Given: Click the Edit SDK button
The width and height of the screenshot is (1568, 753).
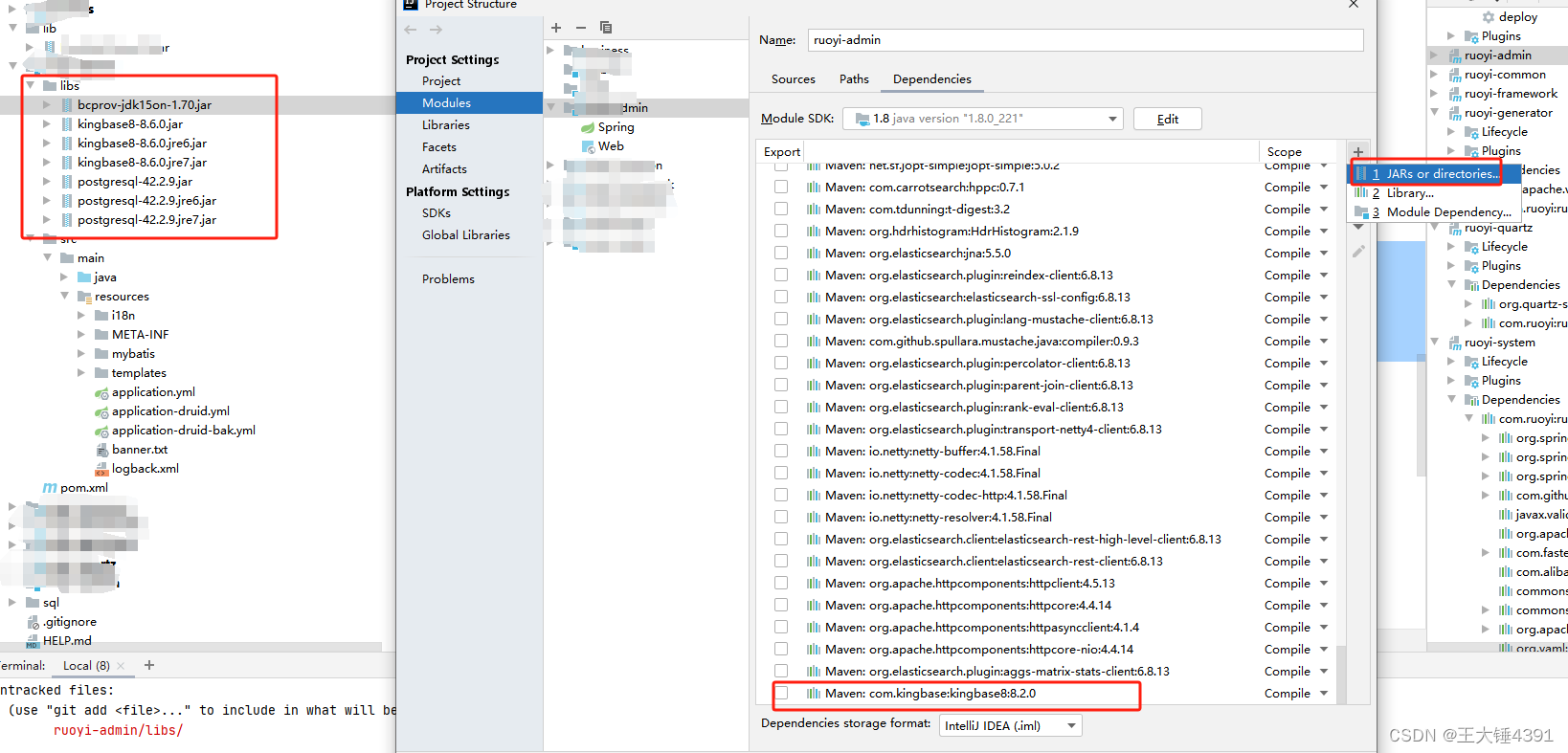Looking at the screenshot, I should [1167, 119].
